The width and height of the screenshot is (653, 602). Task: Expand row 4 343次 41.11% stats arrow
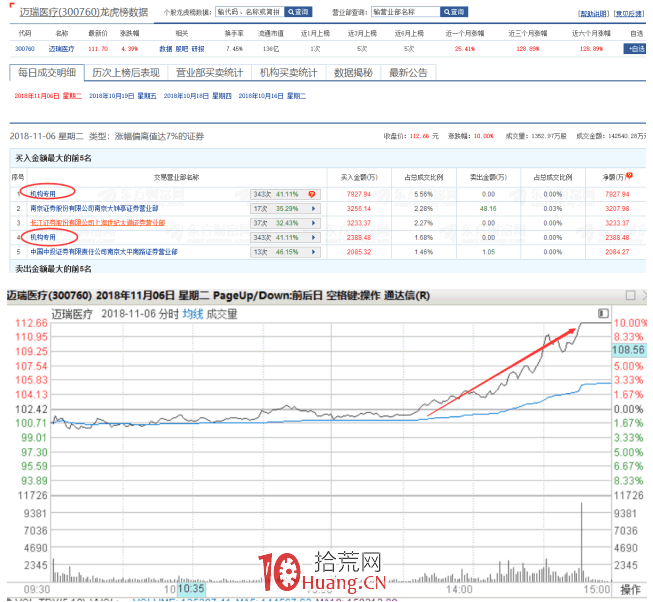click(x=314, y=237)
